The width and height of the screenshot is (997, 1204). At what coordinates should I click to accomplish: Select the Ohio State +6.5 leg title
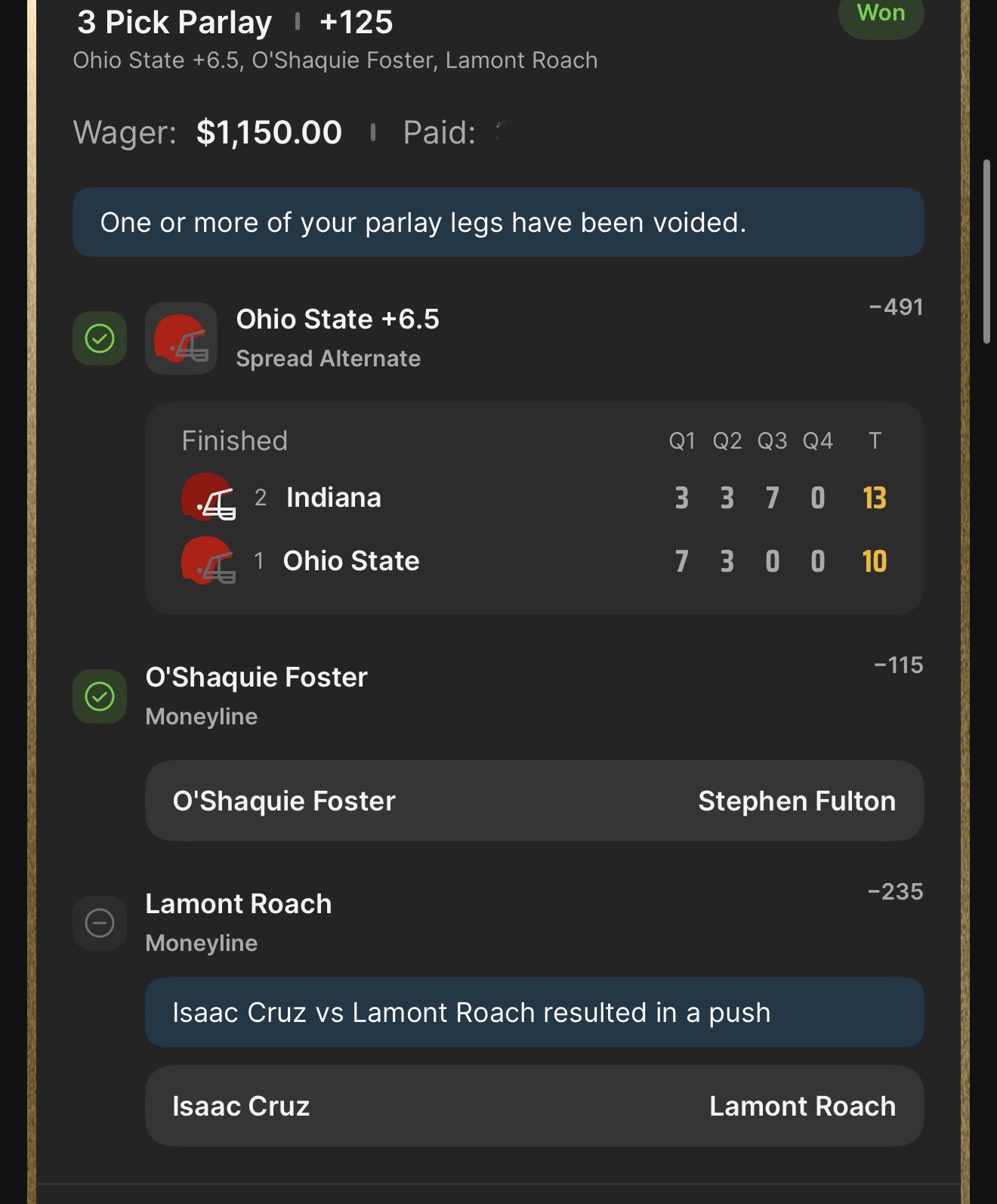(338, 320)
